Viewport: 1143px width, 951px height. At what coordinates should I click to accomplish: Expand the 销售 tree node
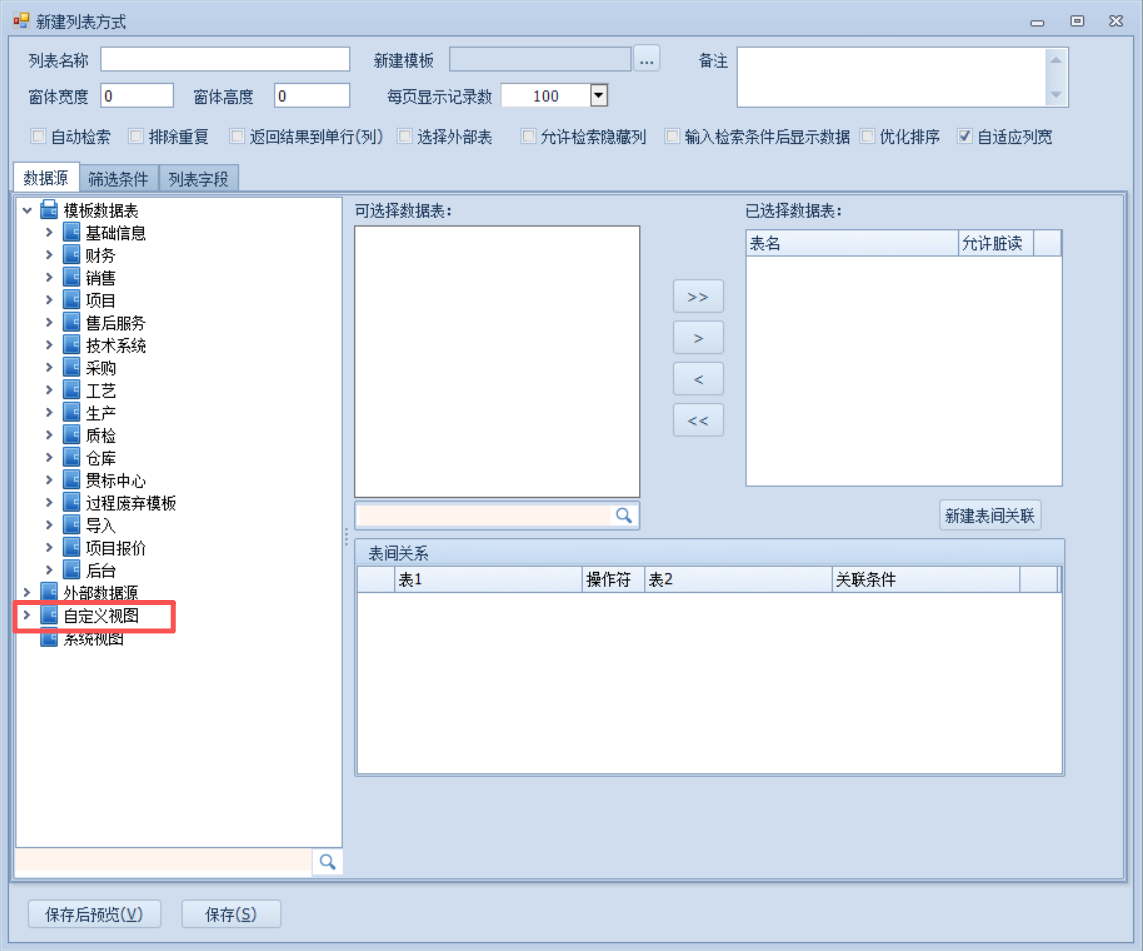click(x=49, y=278)
